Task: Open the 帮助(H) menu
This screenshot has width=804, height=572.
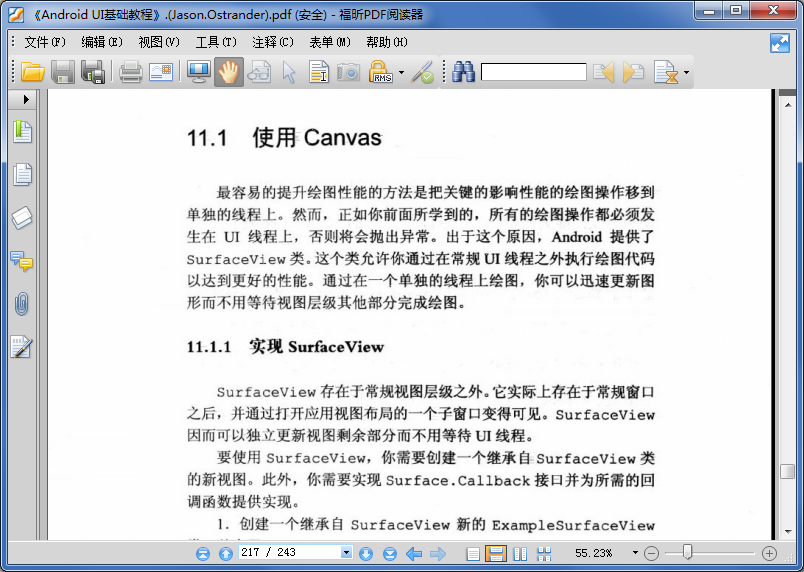Action: 387,42
